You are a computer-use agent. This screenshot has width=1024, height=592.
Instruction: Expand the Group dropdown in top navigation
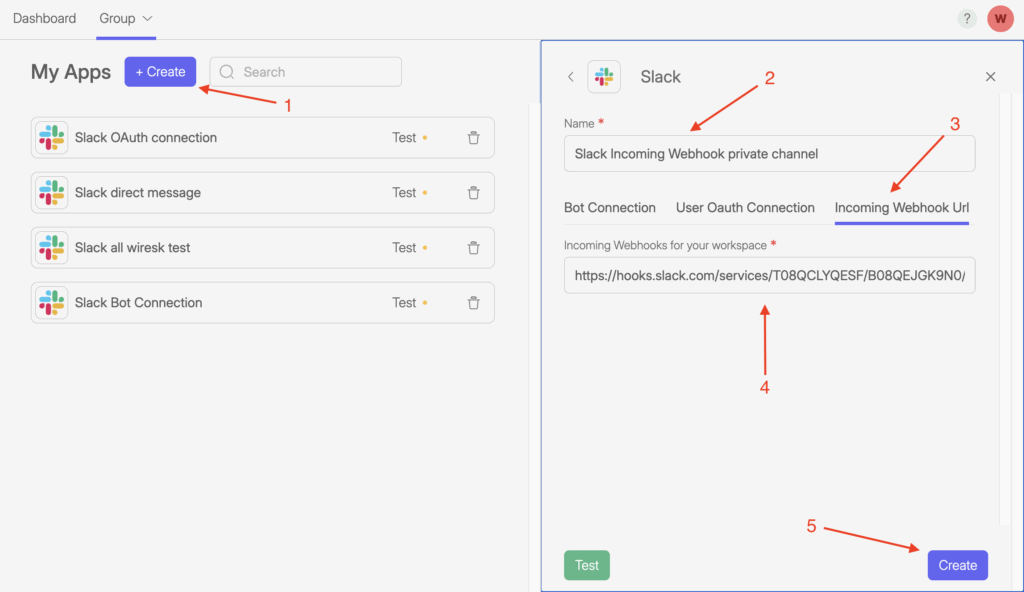point(126,19)
